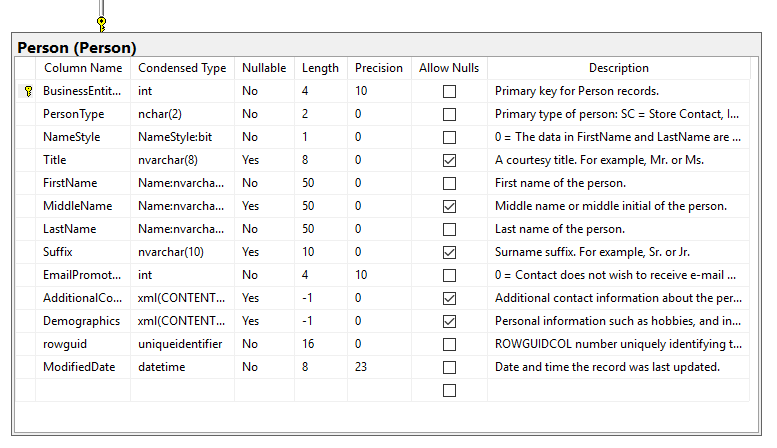The width and height of the screenshot is (777, 448).
Task: Click the Column Name header
Action: point(83,68)
